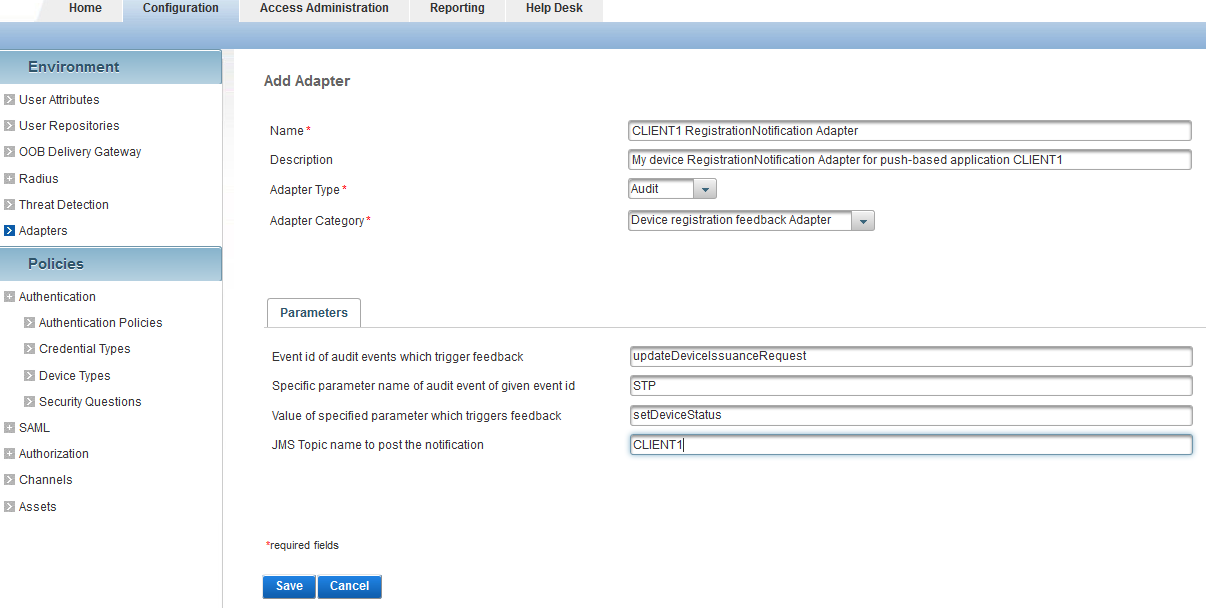Click the arrow icon beside Adapters
Image resolution: width=1206 pixels, height=608 pixels.
pos(9,231)
